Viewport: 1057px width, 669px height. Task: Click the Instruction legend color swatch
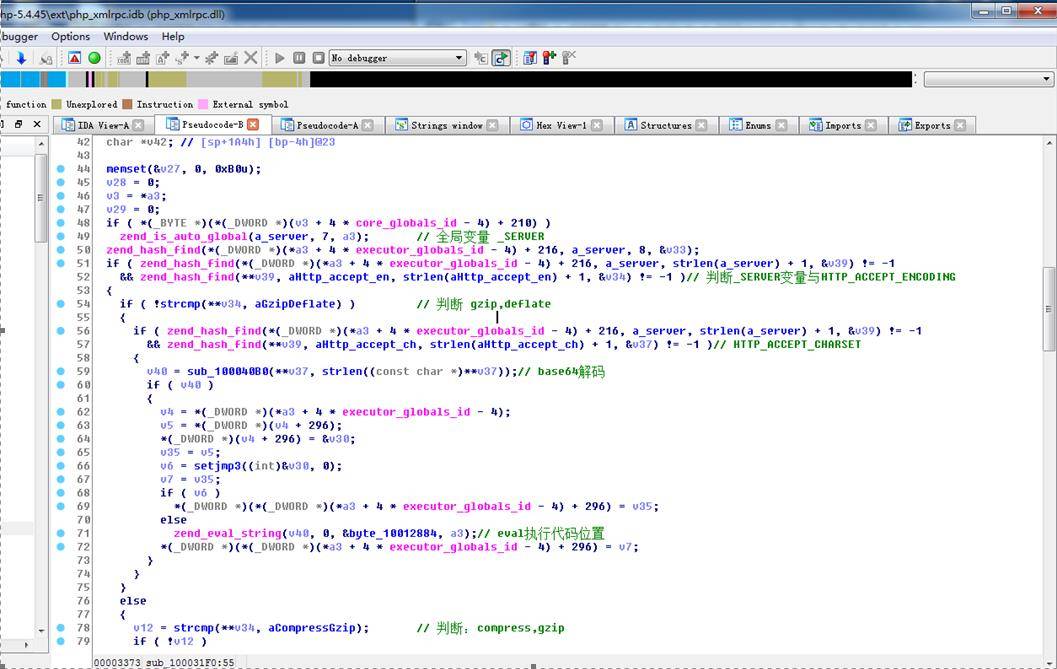127,105
